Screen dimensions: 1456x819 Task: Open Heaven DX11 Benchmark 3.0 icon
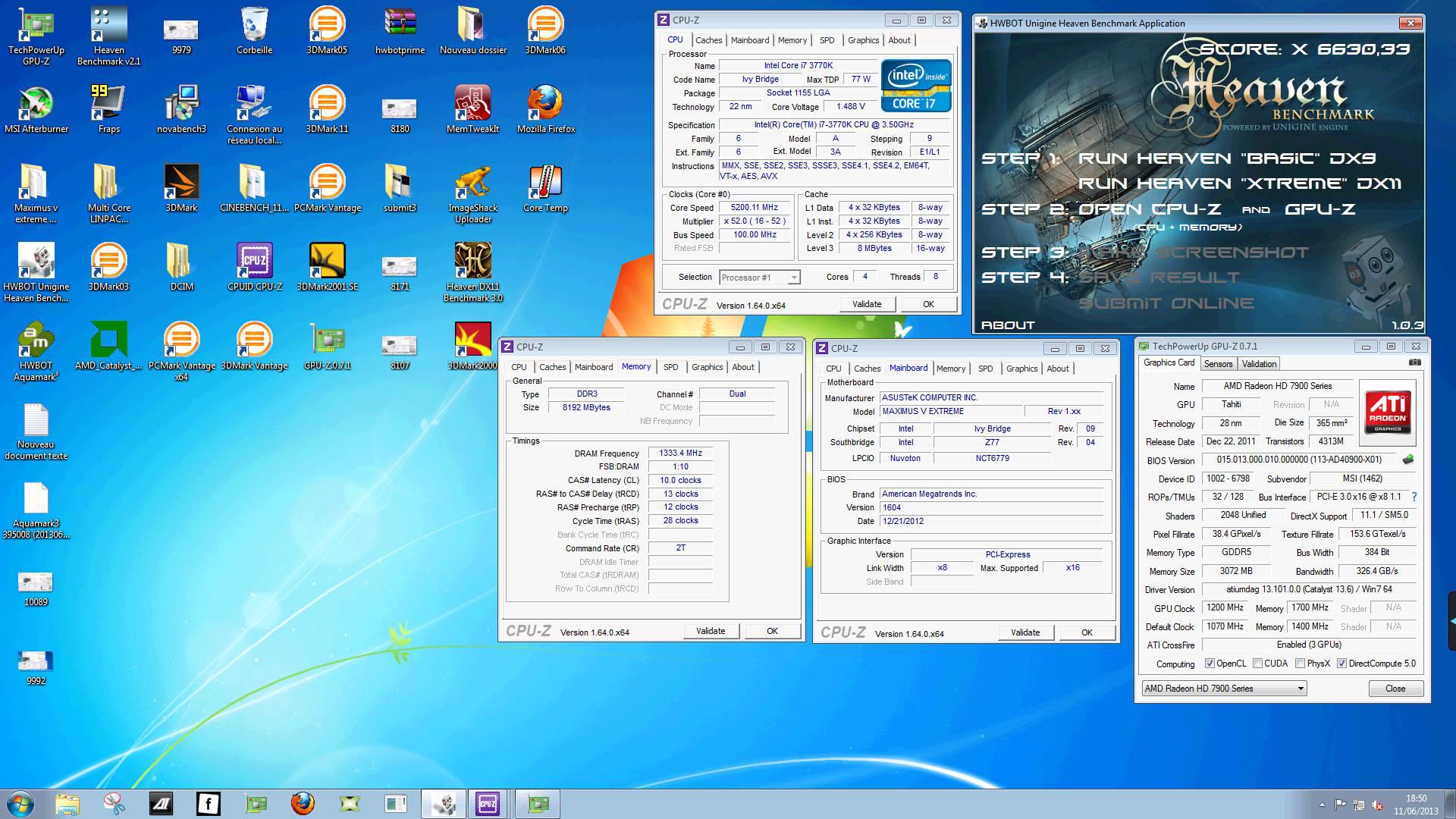(x=472, y=273)
